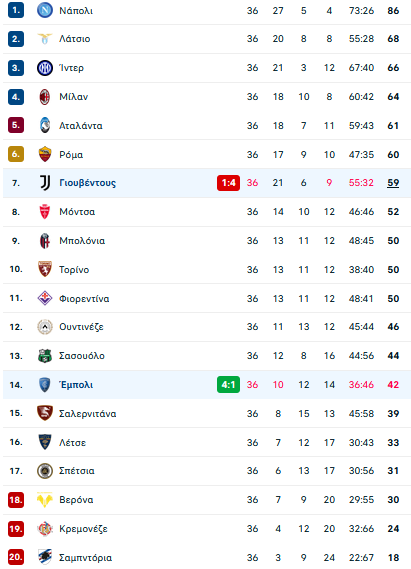
Task: Open the Inter club logo
Action: point(45,68)
